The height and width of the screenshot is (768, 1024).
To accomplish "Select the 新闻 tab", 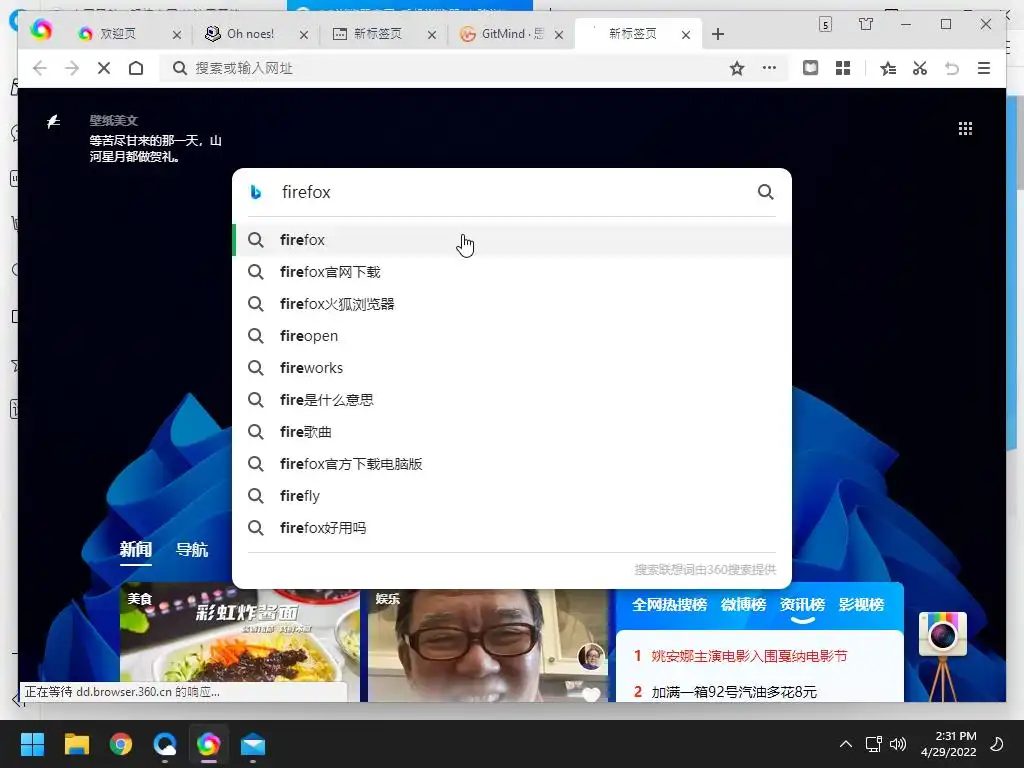I will [136, 550].
